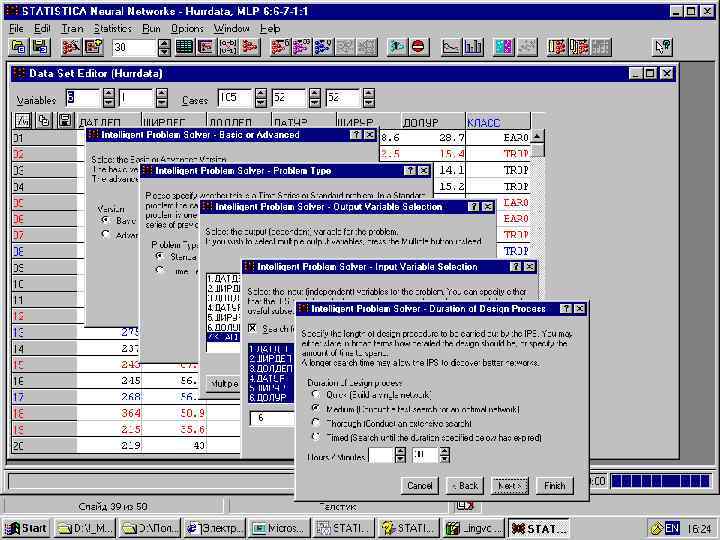Viewport: 720px width, 540px height.
Task: Select the Time series problem type radio button
Action: click(x=160, y=270)
